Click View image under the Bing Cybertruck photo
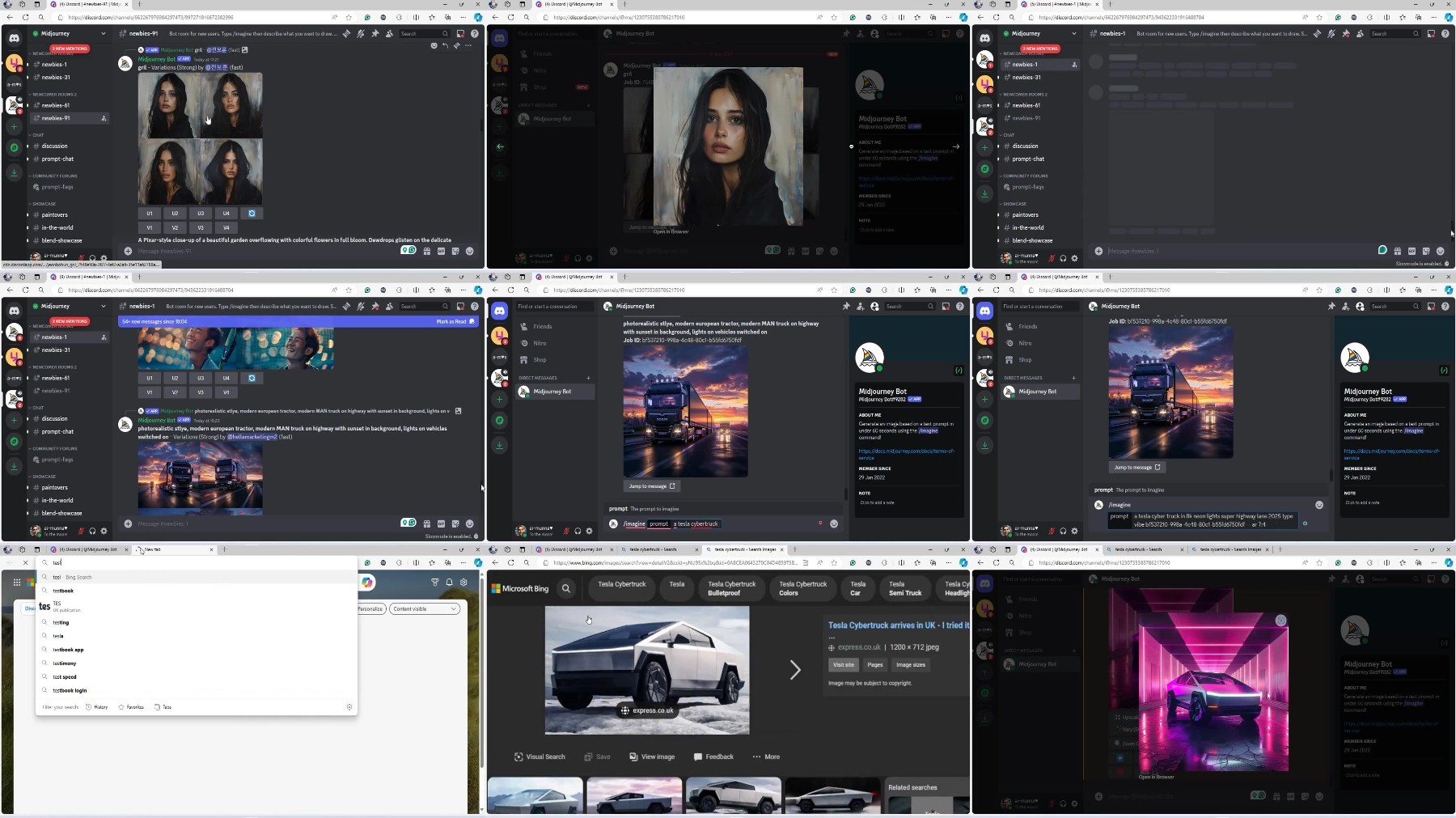The height and width of the screenshot is (818, 1456). (652, 757)
